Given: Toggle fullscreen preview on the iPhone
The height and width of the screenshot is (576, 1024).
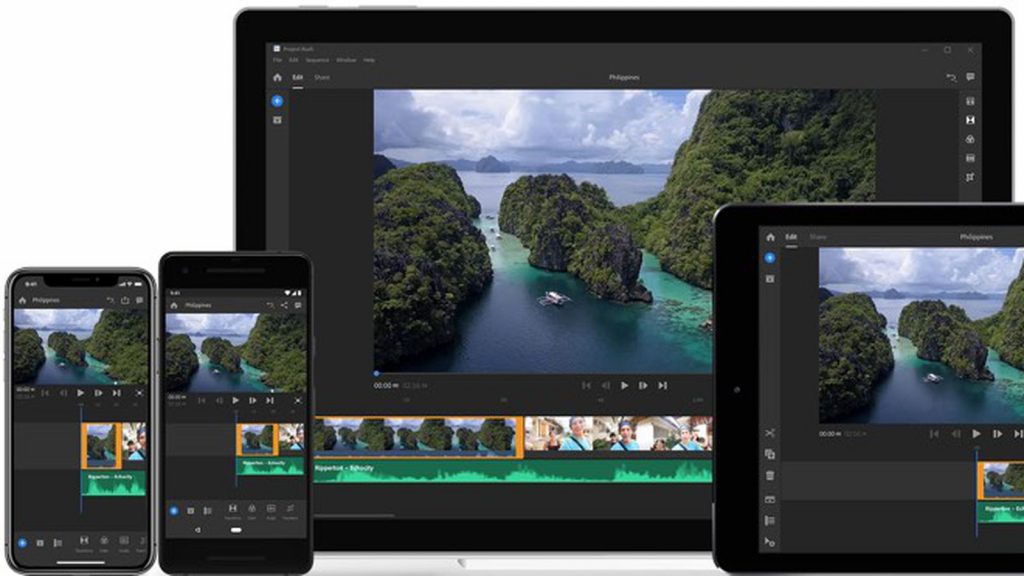Looking at the screenshot, I should (139, 393).
